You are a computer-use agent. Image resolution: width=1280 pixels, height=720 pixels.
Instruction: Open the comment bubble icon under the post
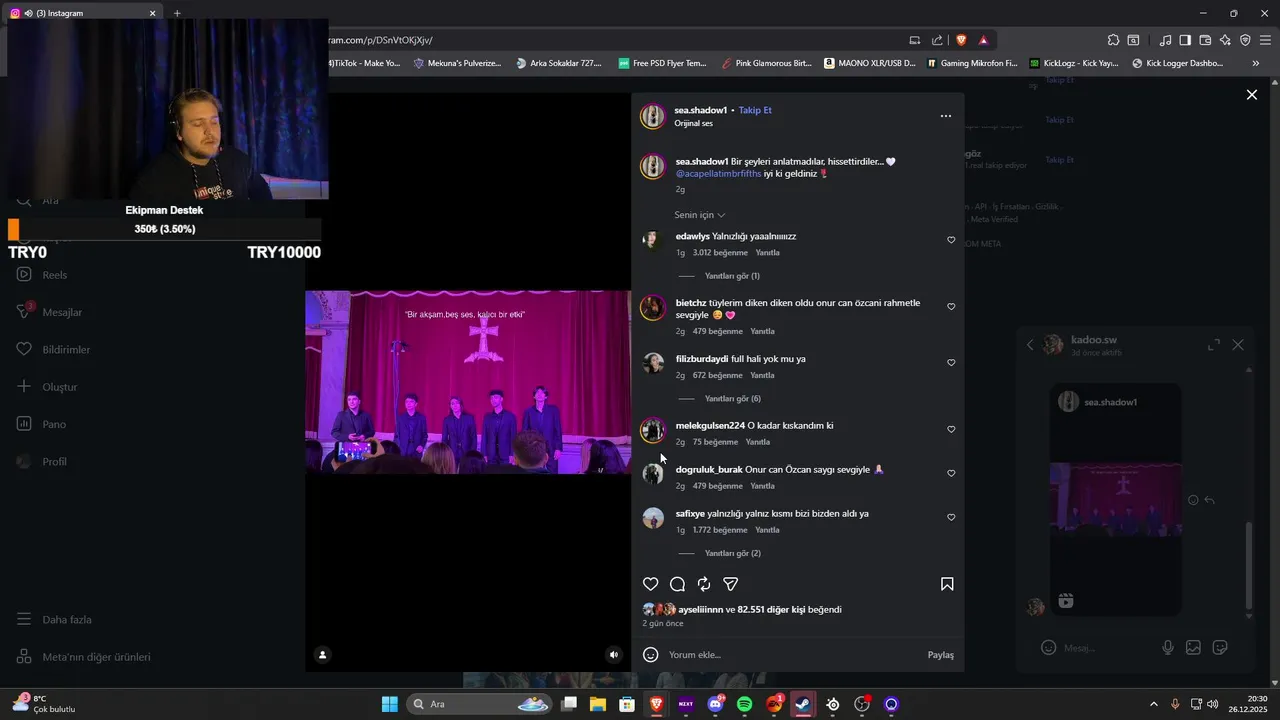[x=677, y=584]
